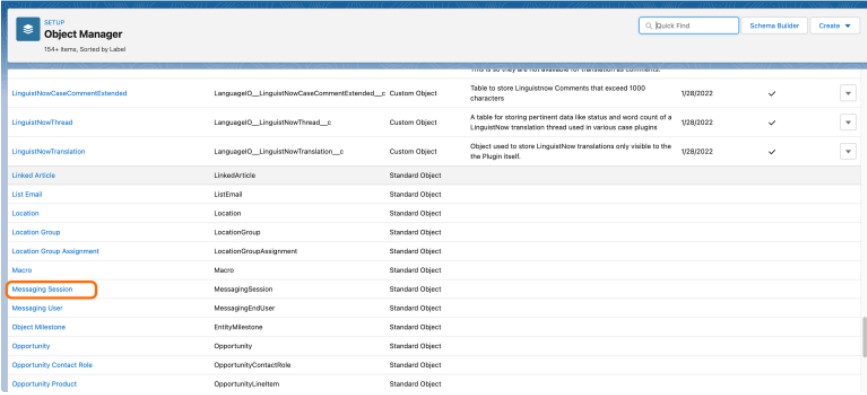Image resolution: width=867 pixels, height=395 pixels.
Task: Click API name MessagingEndUser
Action: point(244,308)
